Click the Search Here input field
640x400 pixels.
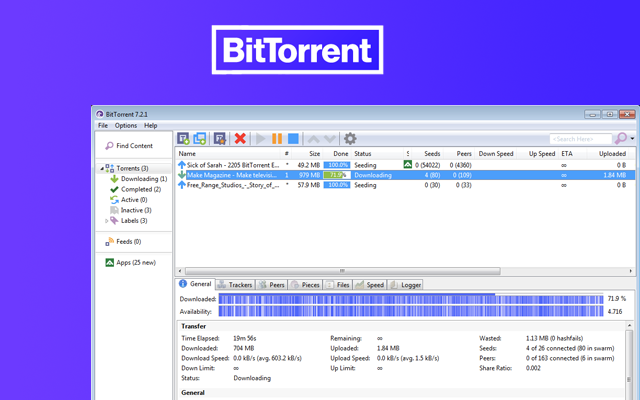(x=580, y=139)
